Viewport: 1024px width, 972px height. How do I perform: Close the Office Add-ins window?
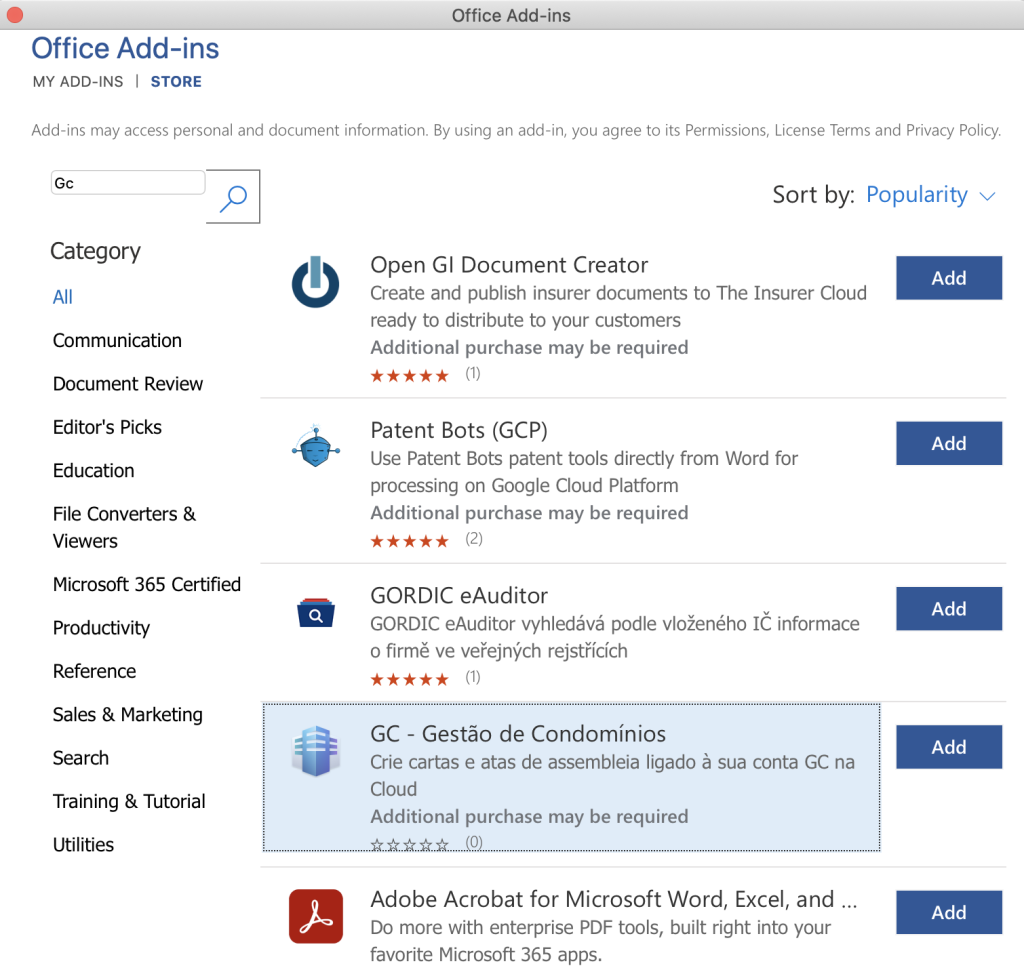[x=14, y=14]
